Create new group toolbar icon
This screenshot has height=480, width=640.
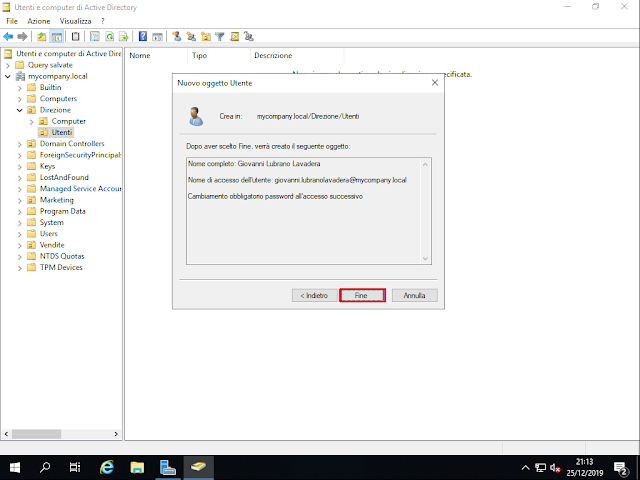click(x=191, y=37)
